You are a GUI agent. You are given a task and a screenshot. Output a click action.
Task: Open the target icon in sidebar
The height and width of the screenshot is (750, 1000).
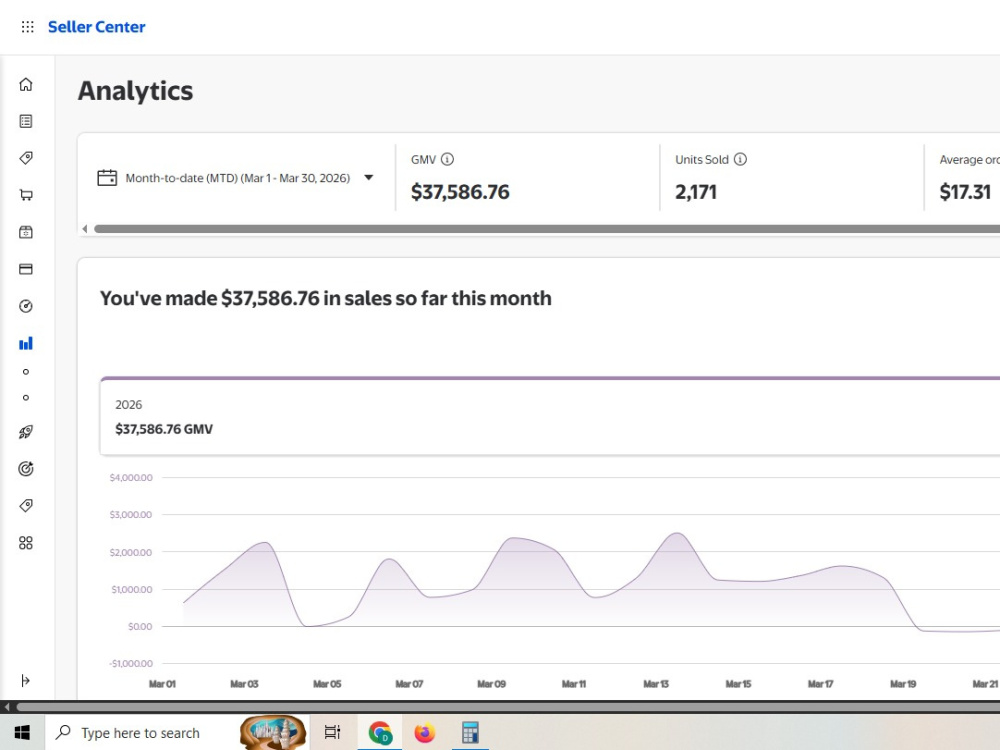coord(26,469)
